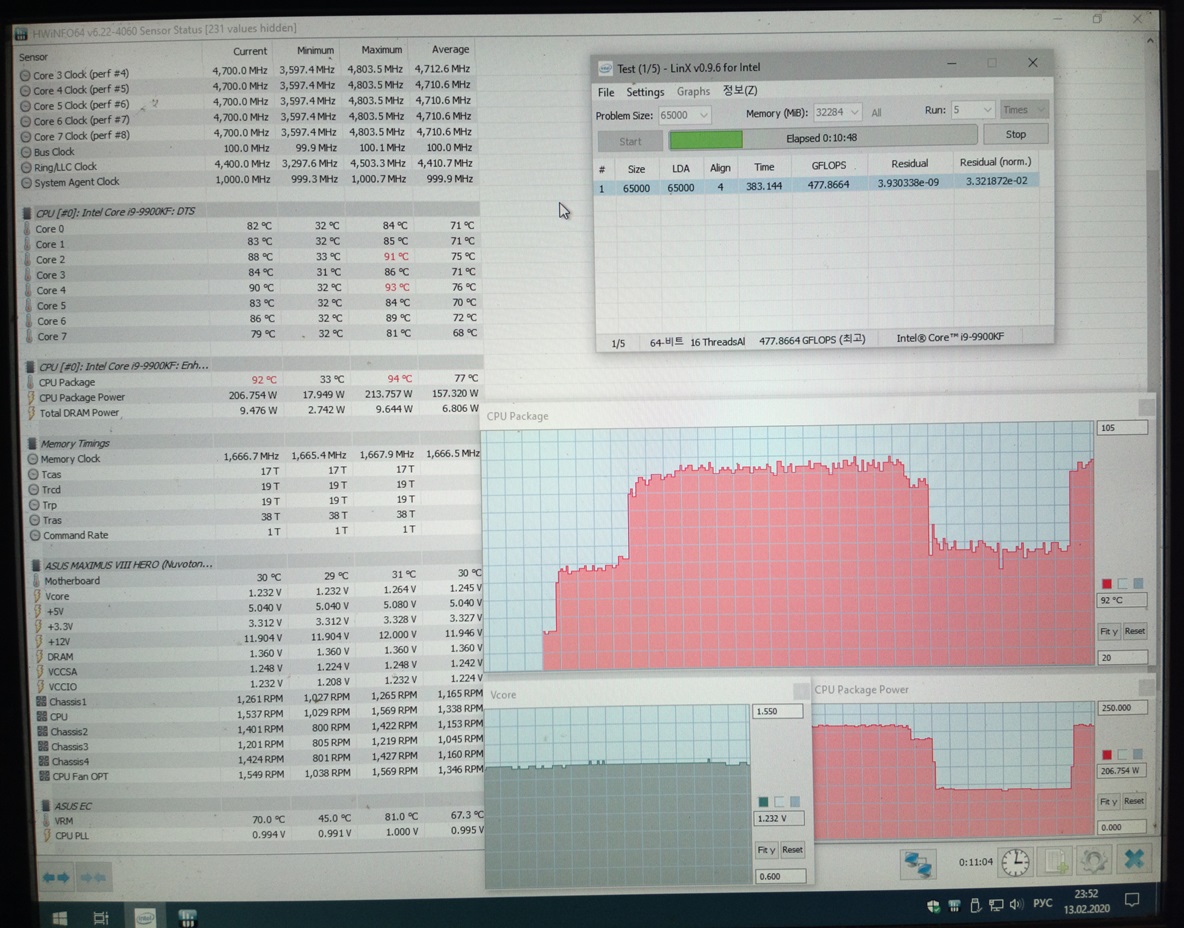Click red color swatch on CPU Package graph

pyautogui.click(x=1106, y=584)
